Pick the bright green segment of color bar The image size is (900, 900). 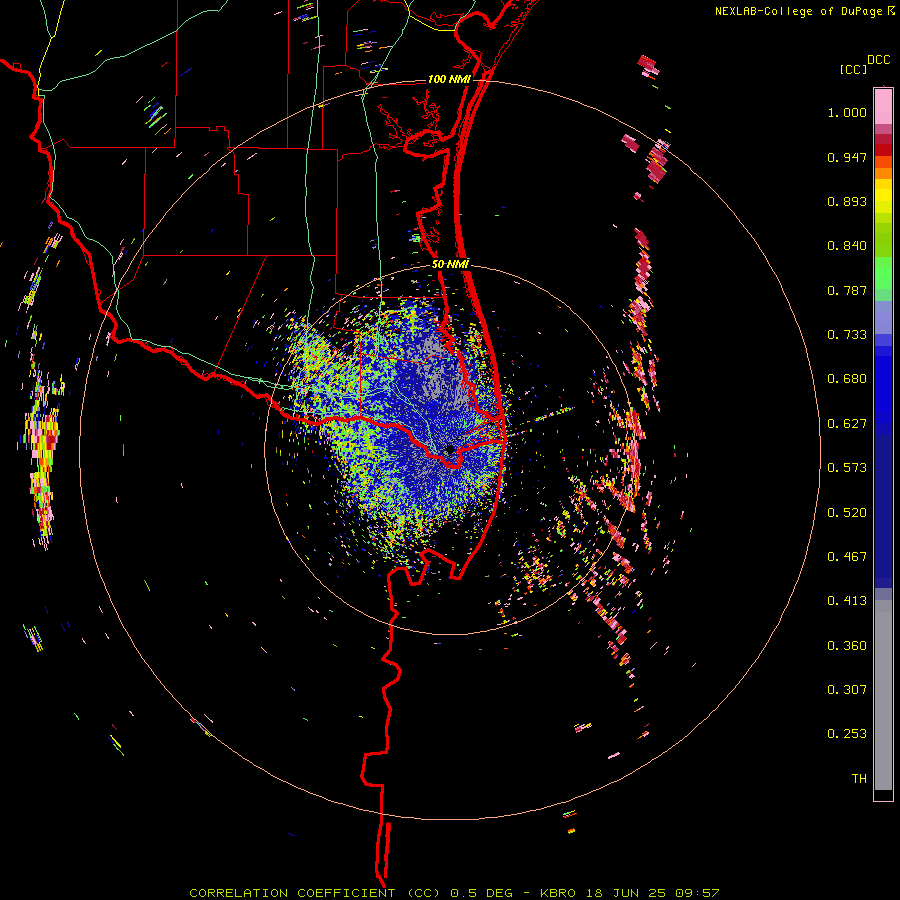click(883, 273)
